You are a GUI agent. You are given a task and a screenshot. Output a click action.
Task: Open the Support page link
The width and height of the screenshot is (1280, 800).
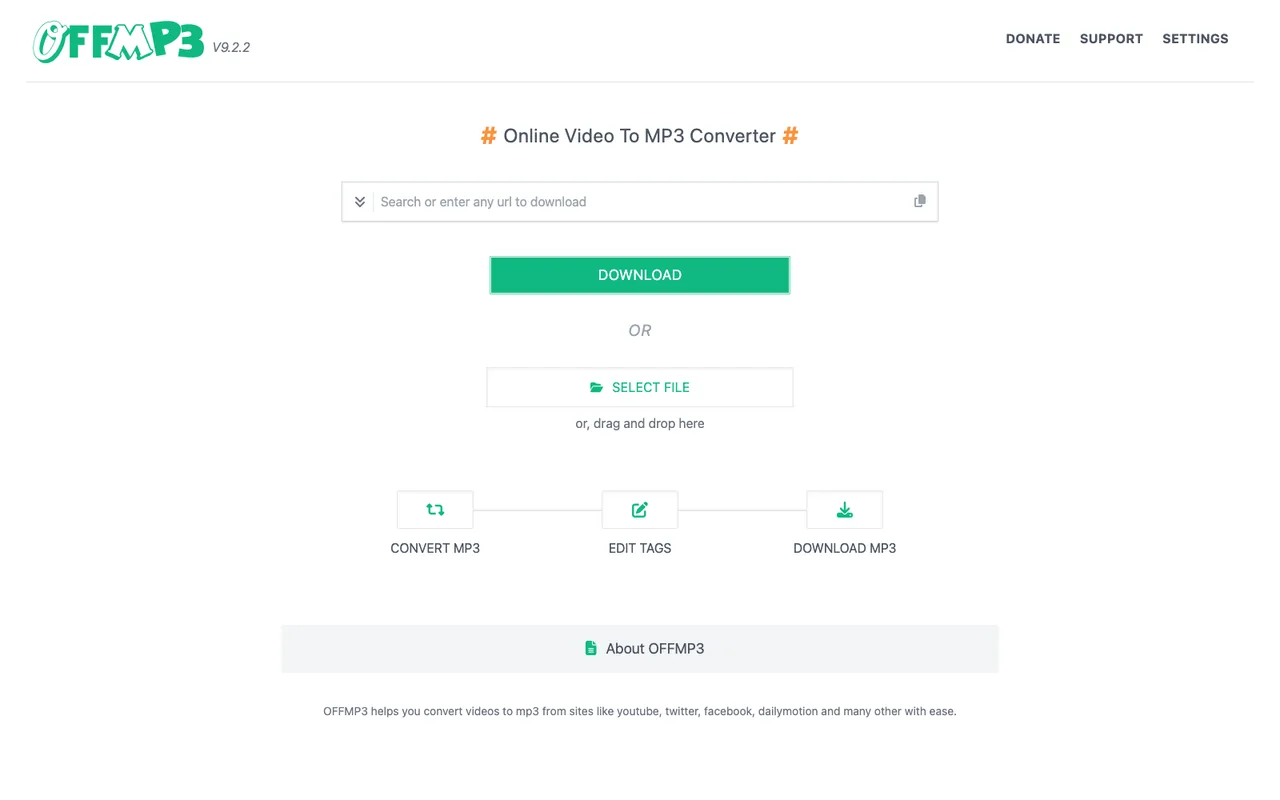click(1111, 39)
